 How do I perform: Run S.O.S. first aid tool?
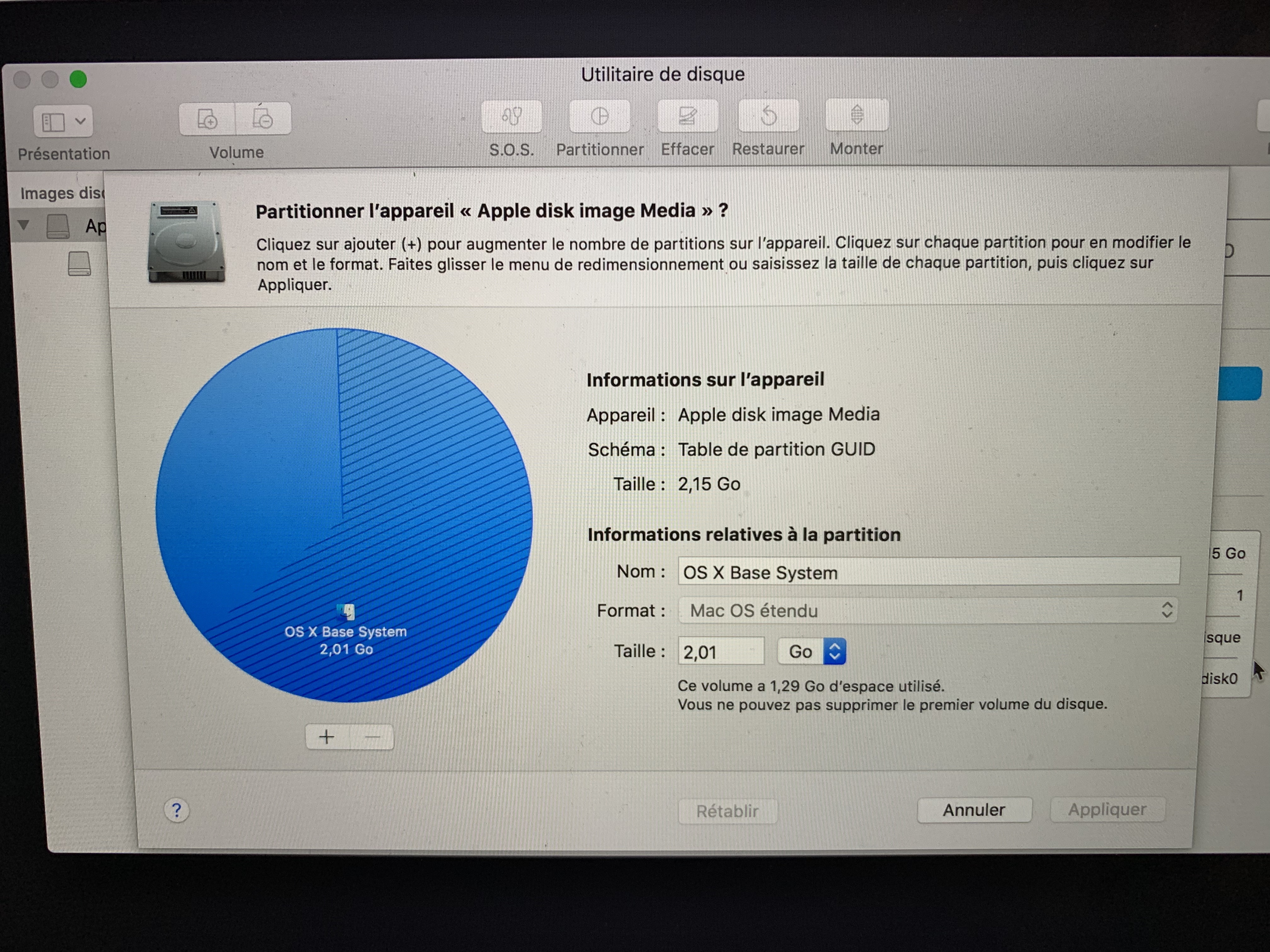pos(512,116)
